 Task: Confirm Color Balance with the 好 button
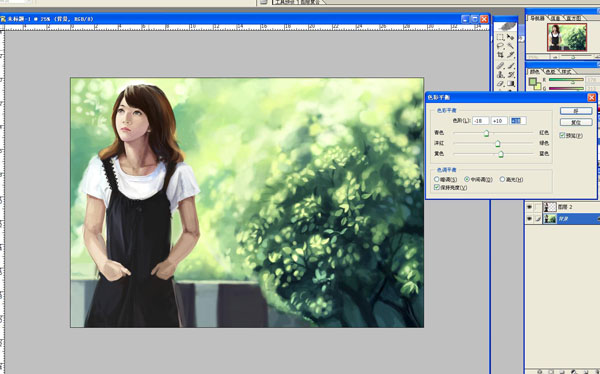(x=576, y=111)
